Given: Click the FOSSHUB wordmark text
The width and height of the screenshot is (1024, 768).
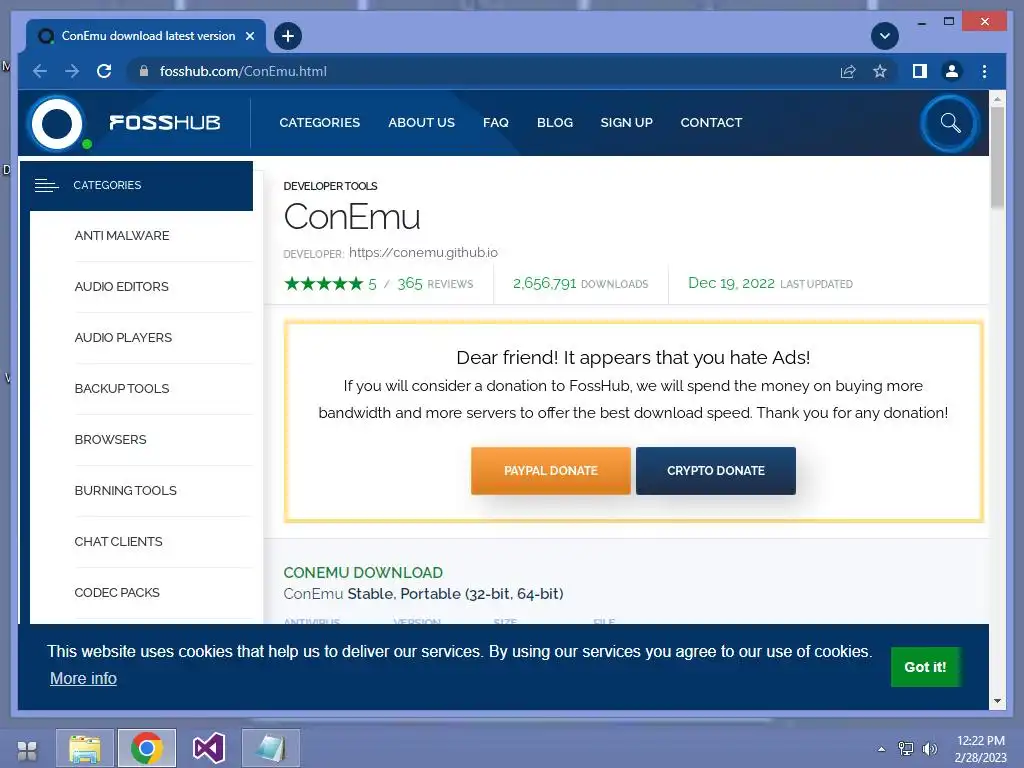Looking at the screenshot, I should tap(165, 123).
